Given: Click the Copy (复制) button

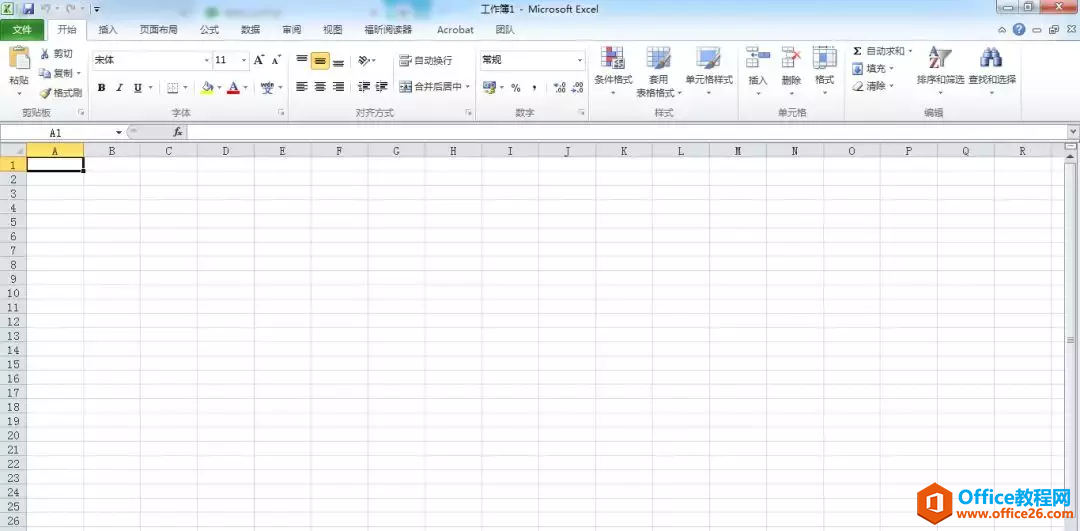Looking at the screenshot, I should (x=56, y=73).
